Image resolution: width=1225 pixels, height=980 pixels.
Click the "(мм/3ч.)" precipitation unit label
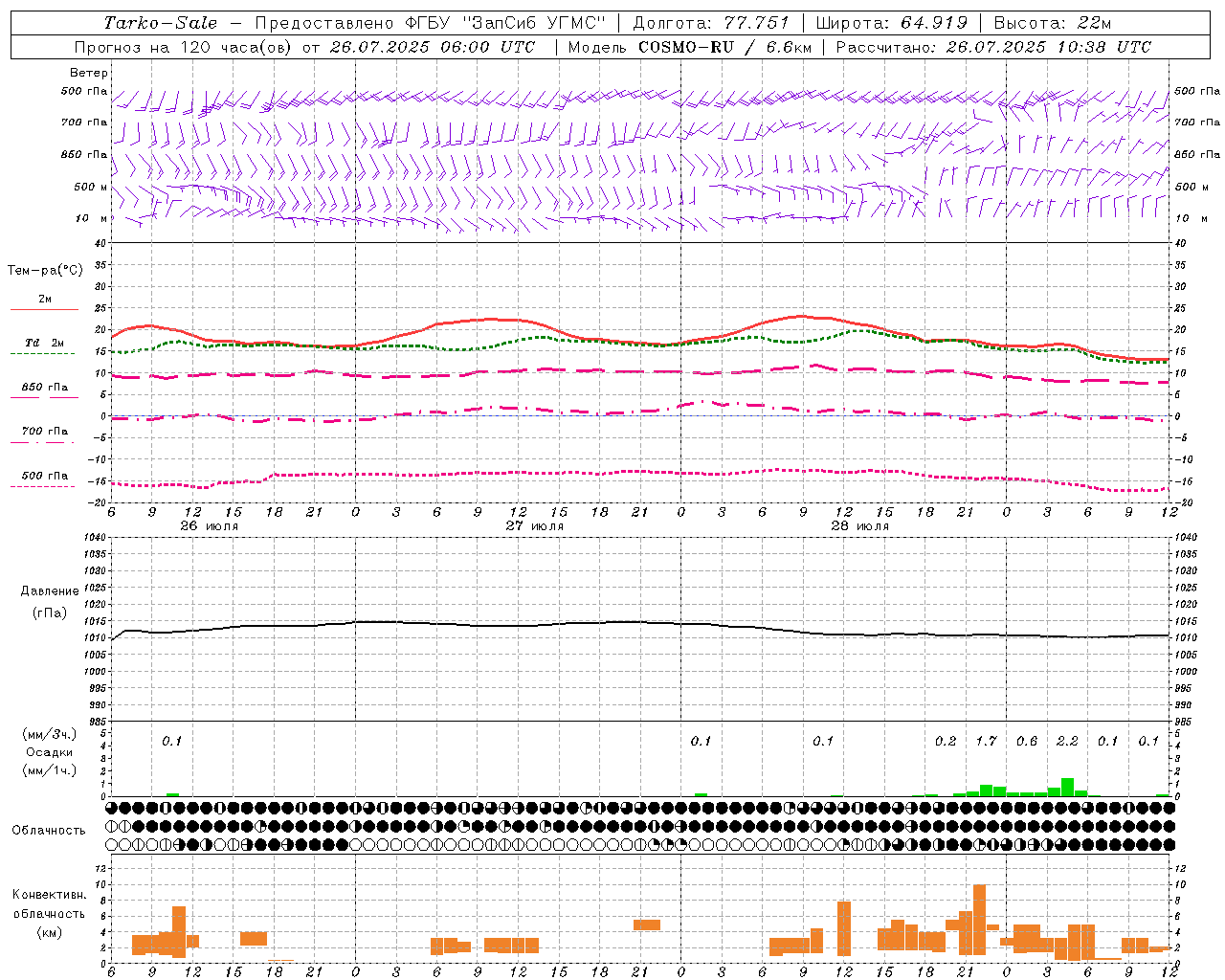50,734
